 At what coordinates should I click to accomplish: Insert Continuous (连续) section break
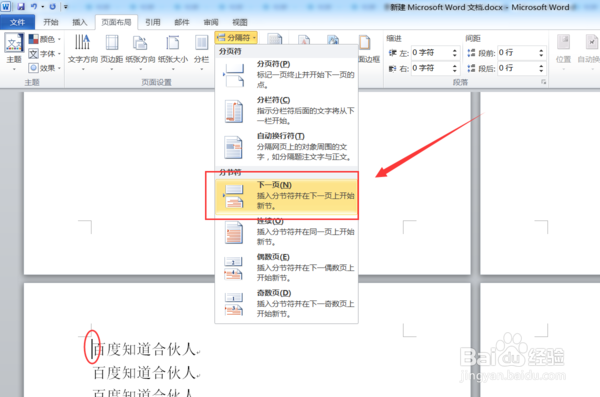(x=287, y=232)
